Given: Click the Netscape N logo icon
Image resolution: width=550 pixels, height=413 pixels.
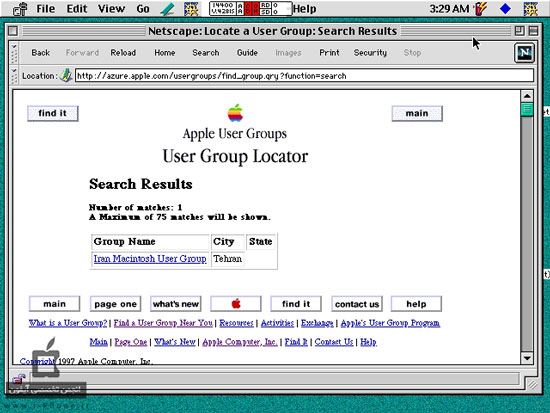Looking at the screenshot, I should click(524, 53).
